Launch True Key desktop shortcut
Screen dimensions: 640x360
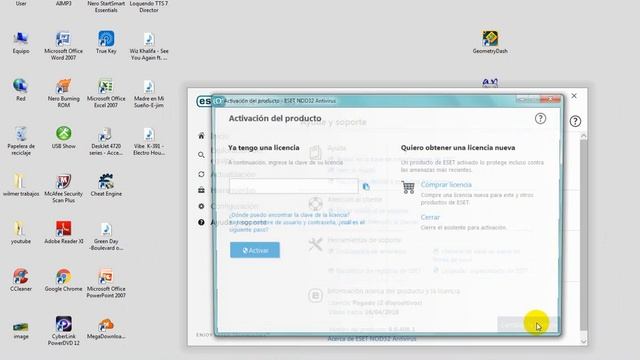pyautogui.click(x=106, y=42)
